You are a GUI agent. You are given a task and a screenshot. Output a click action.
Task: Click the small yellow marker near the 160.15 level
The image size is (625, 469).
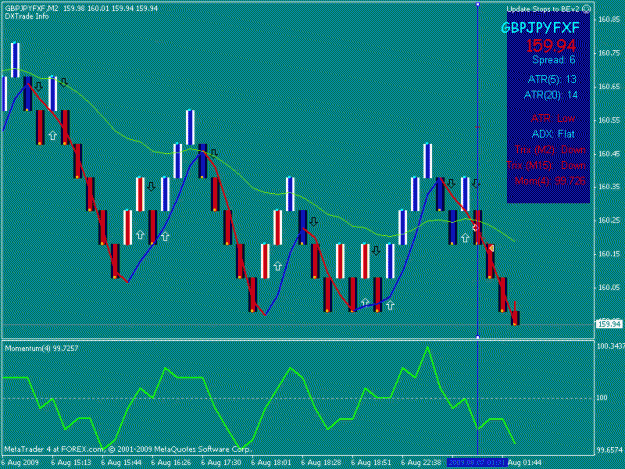click(x=491, y=249)
